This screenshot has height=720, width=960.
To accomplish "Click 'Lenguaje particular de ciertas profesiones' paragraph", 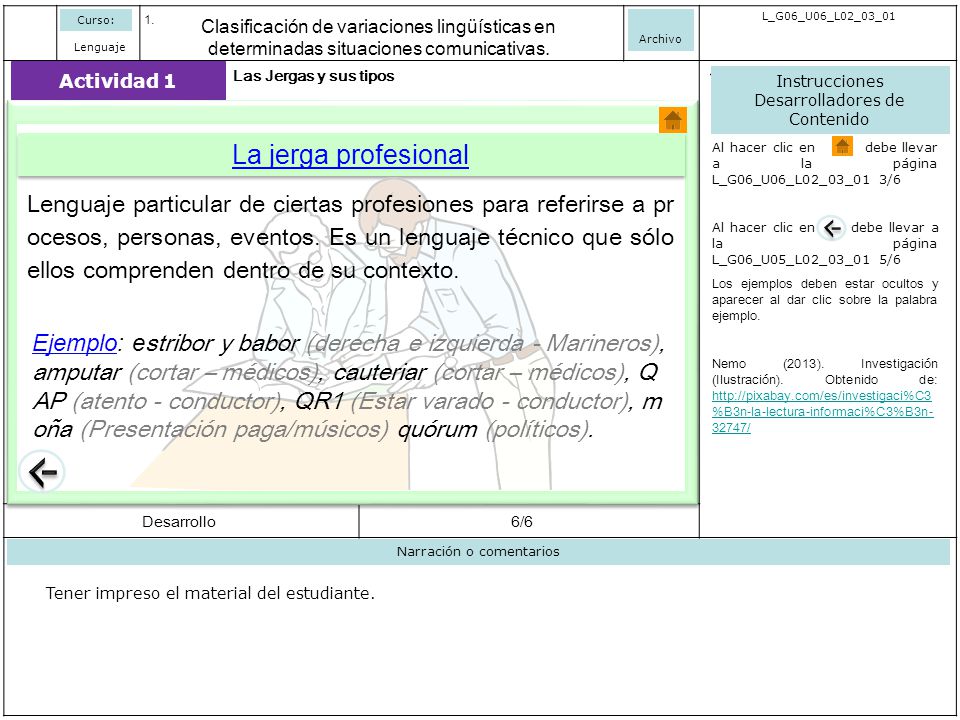I will [x=350, y=237].
